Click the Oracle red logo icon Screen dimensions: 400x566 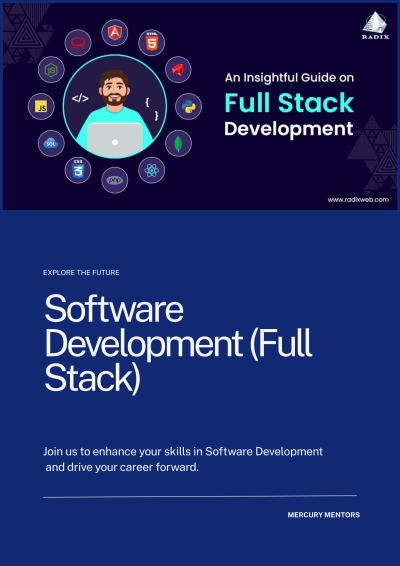(78, 43)
